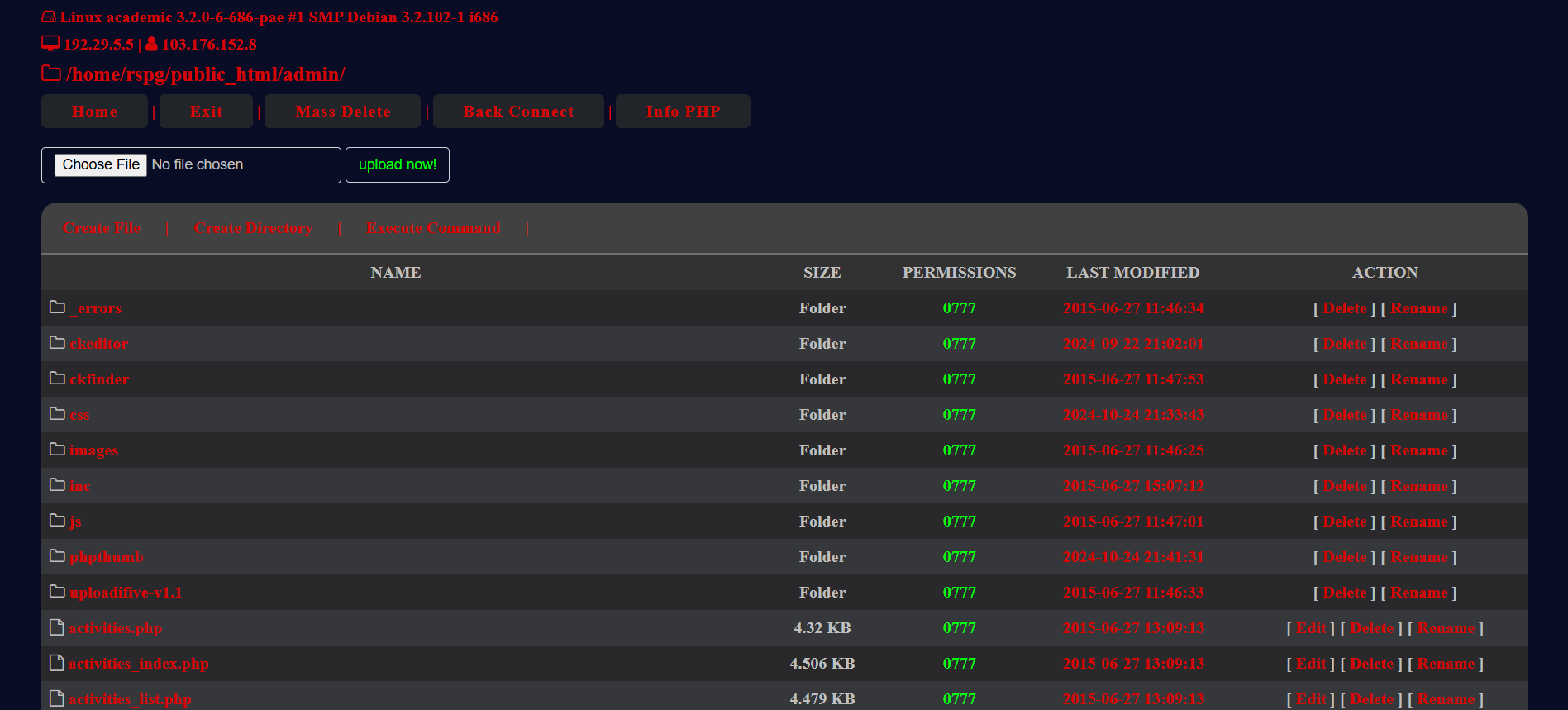
Task: Rename the _errors folder
Action: pos(1419,308)
